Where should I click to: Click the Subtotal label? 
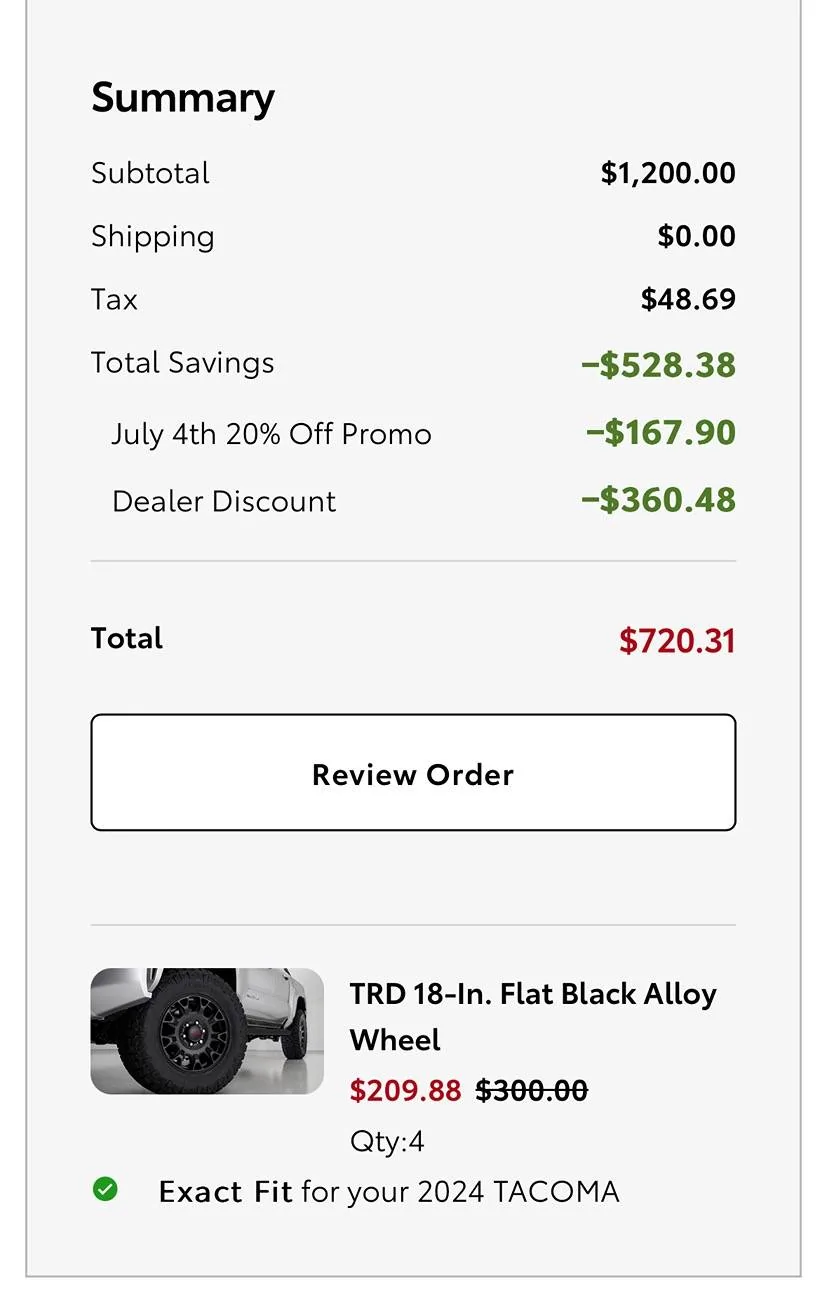(150, 173)
